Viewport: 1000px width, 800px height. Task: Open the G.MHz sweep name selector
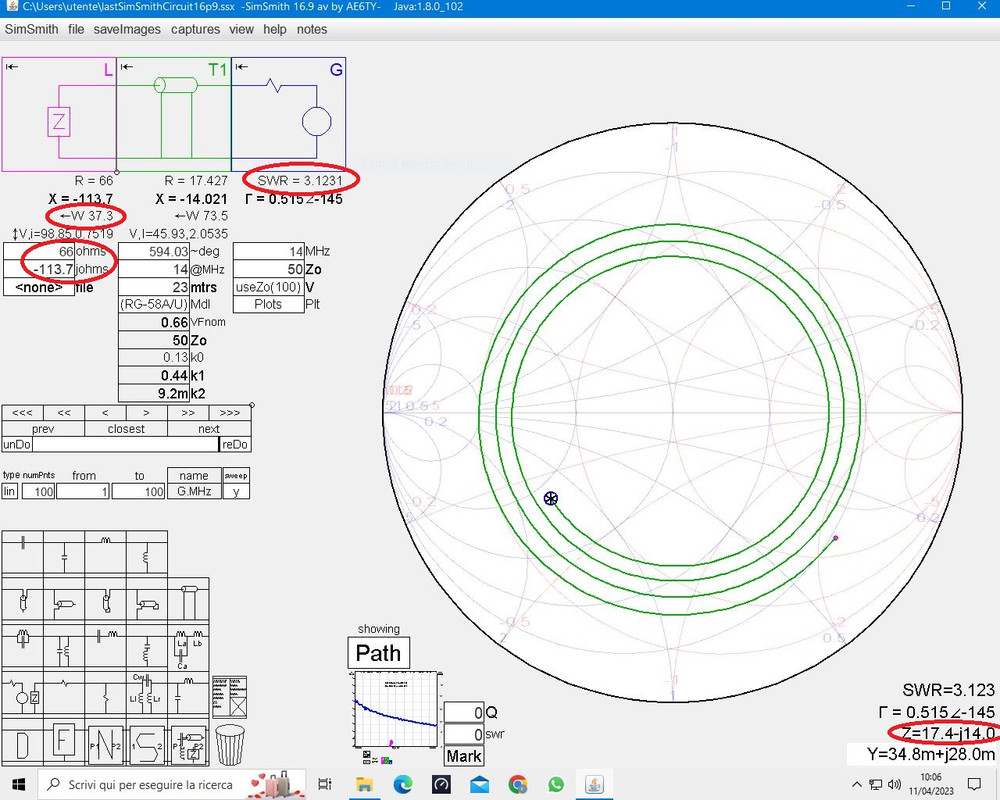tap(194, 491)
